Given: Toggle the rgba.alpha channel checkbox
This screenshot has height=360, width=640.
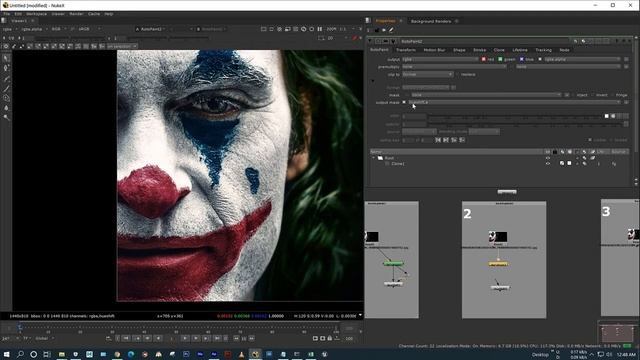Looking at the screenshot, I should pyautogui.click(x=540, y=59).
